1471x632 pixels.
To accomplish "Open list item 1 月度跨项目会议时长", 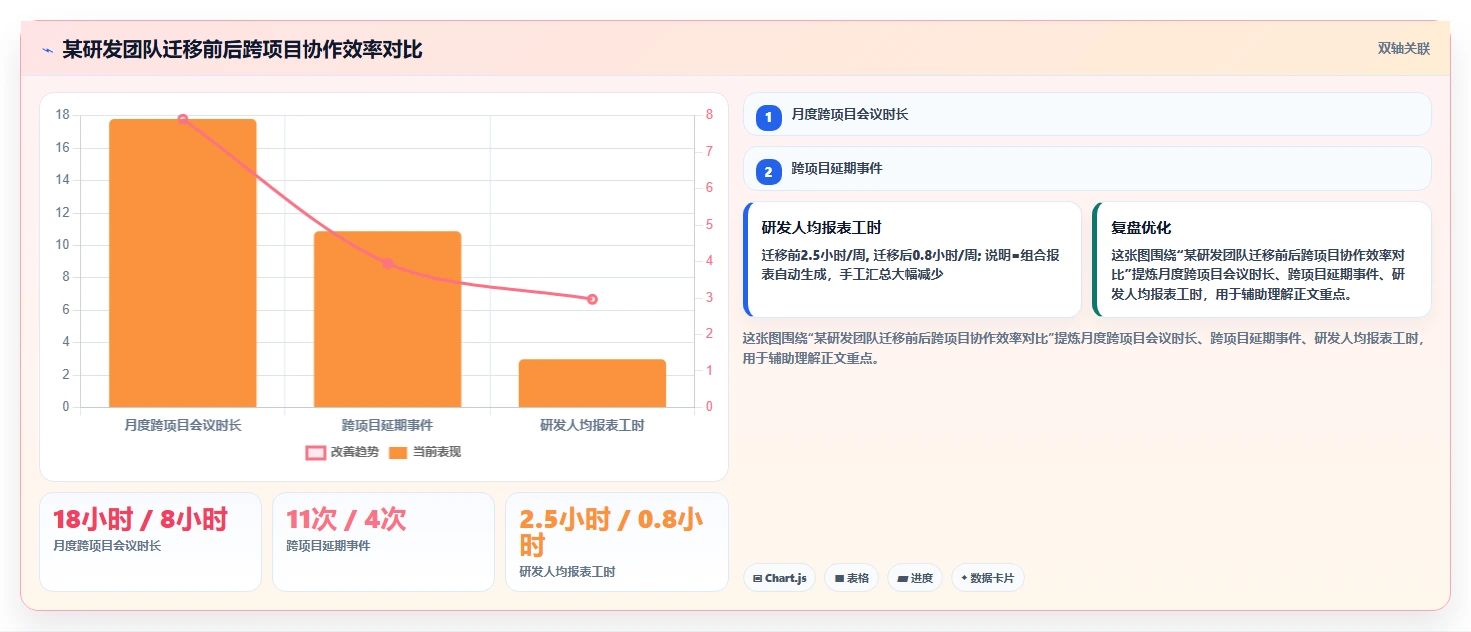I will pos(1087,114).
